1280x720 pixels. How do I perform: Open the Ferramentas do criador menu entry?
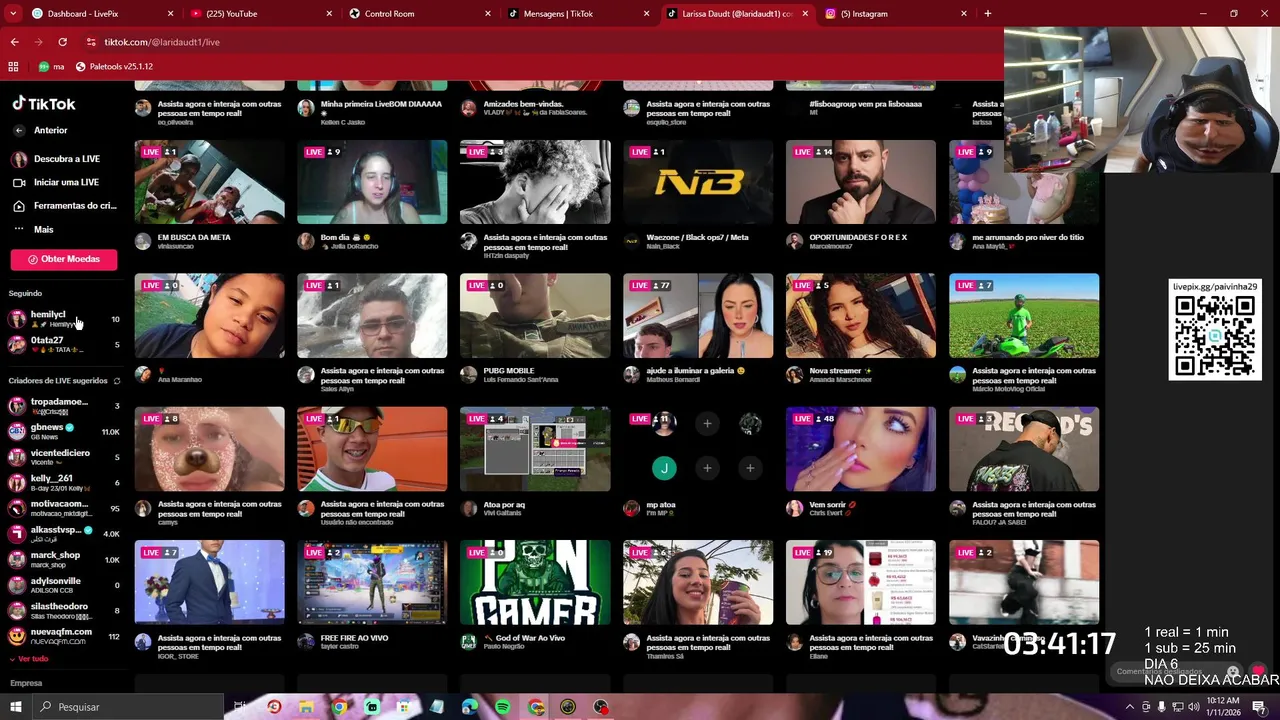pos(64,206)
